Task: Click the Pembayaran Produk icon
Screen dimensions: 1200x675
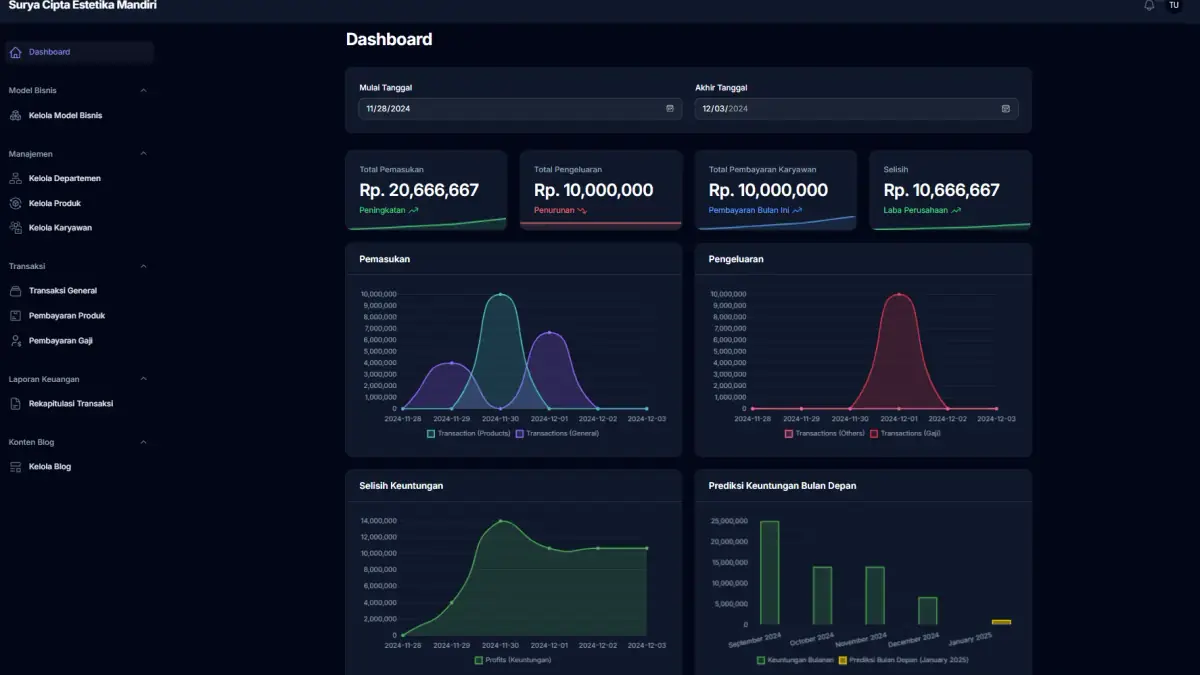Action: [x=15, y=315]
